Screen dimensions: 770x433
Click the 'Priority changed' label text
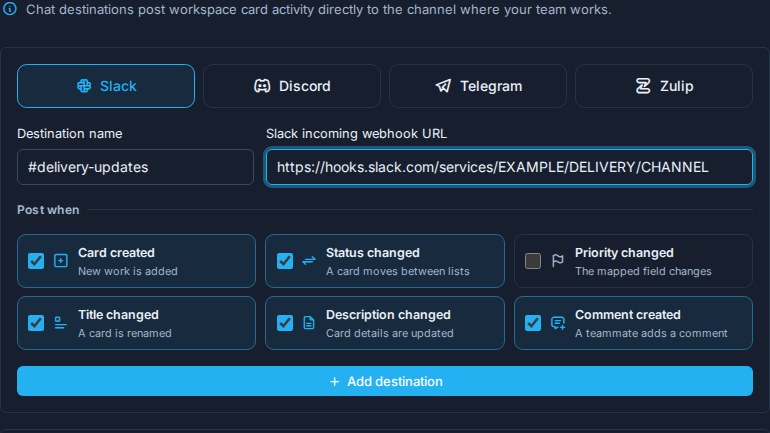pyautogui.click(x=624, y=253)
